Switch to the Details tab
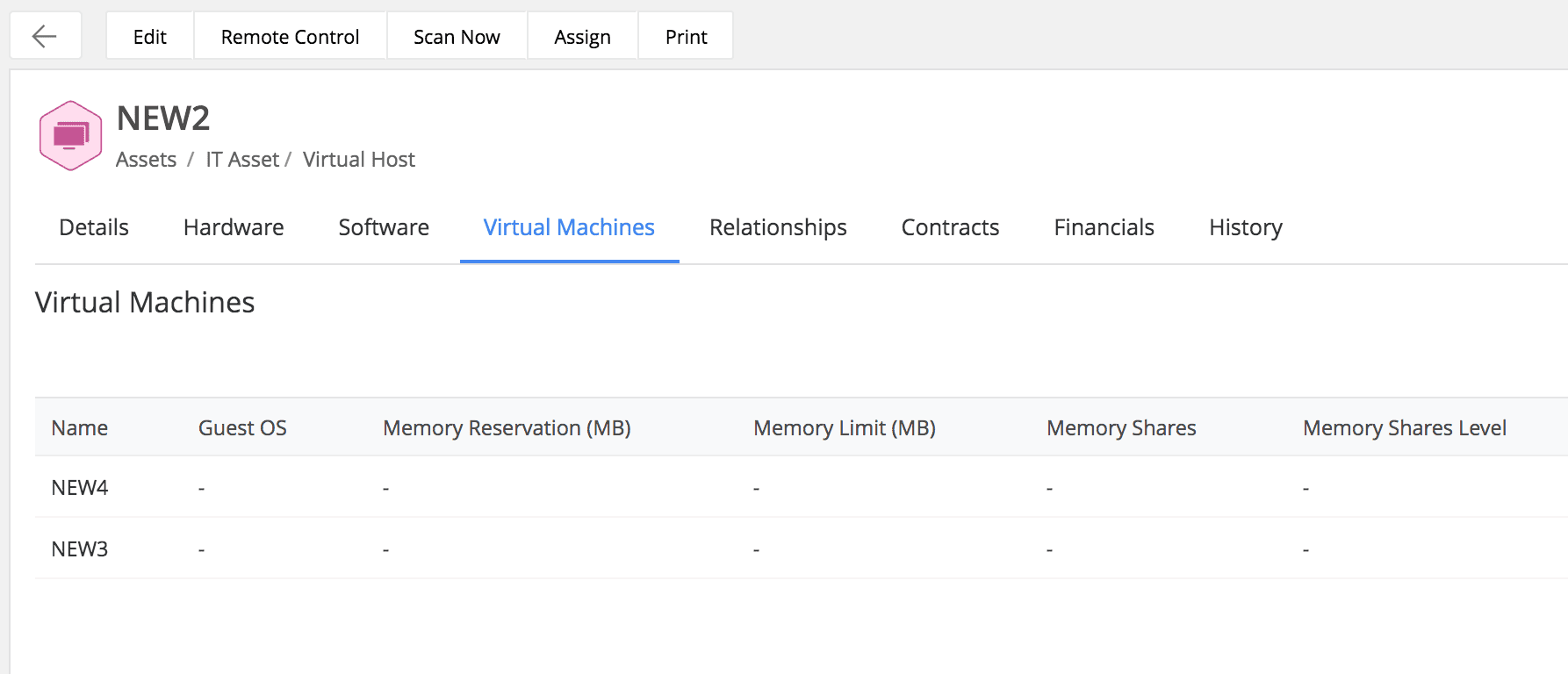The width and height of the screenshot is (1568, 674). coord(94,227)
